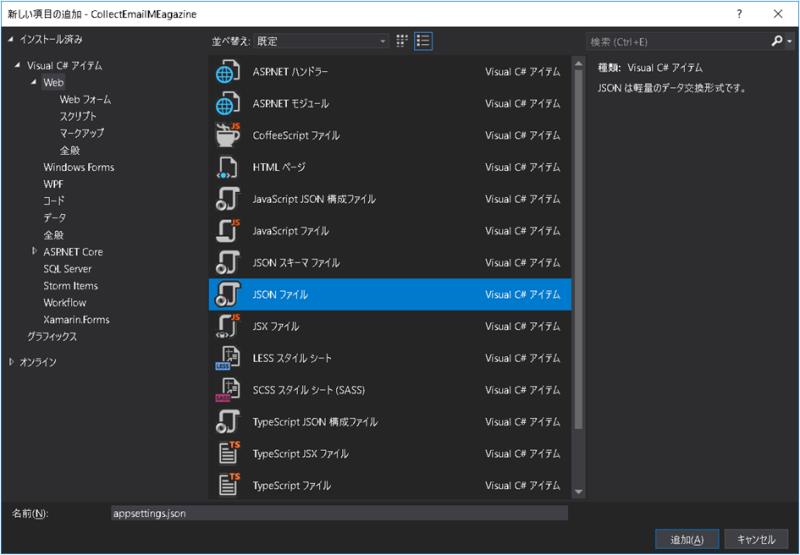Image resolution: width=800 pixels, height=555 pixels.
Task: Switch to medium icons list view
Action: tap(423, 41)
